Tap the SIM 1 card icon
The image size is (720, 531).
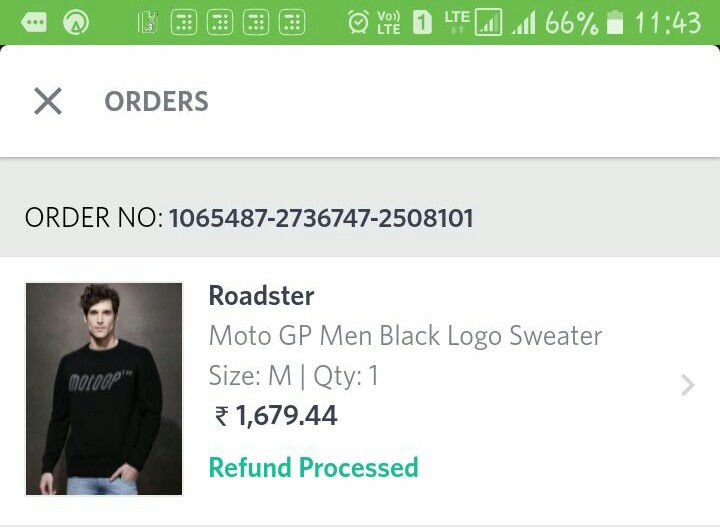click(x=422, y=23)
